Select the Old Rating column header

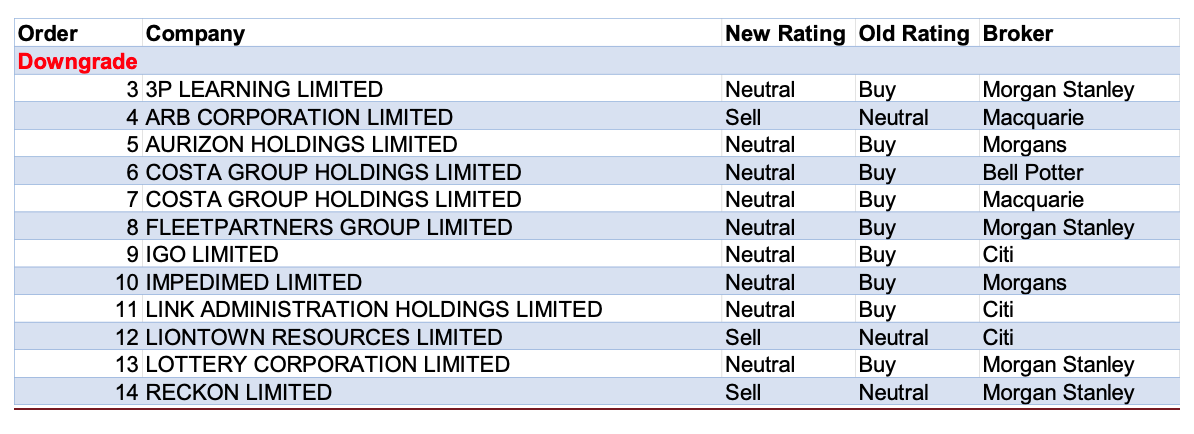[x=914, y=34]
